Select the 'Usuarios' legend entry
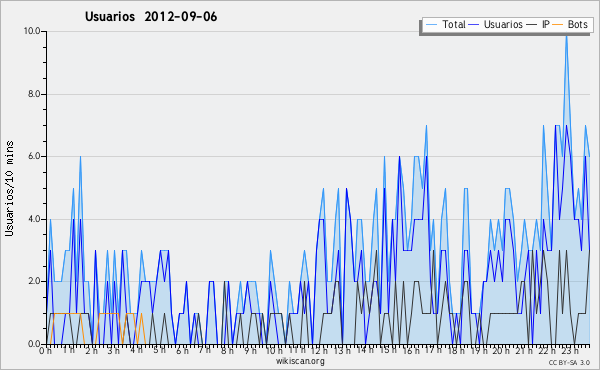Image resolution: width=600 pixels, height=370 pixels. 503,24
